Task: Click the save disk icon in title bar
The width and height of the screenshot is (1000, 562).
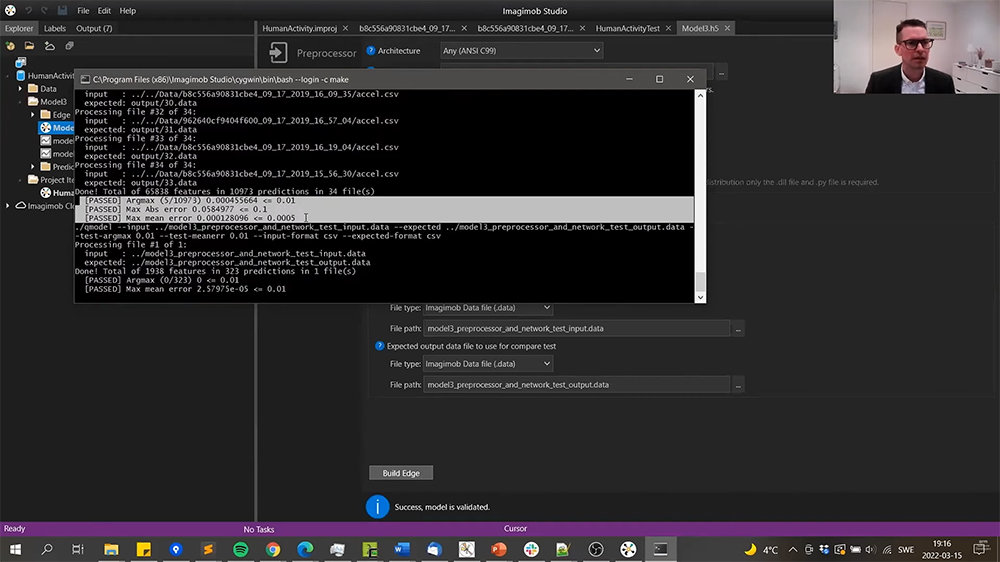Action: pyautogui.click(x=60, y=10)
